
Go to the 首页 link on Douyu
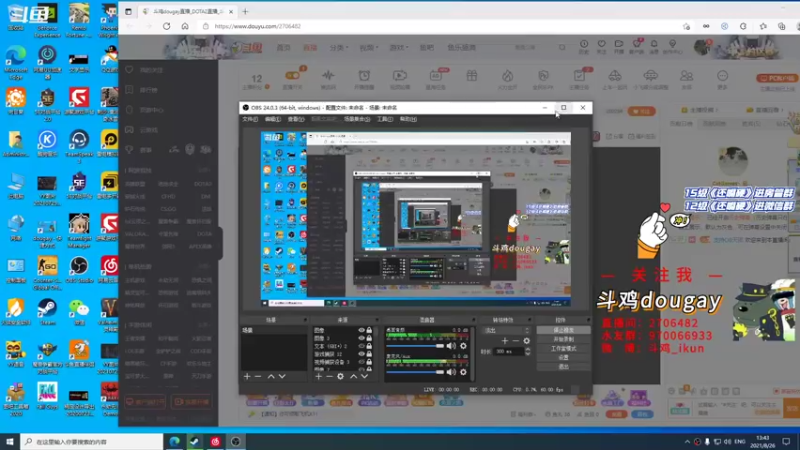(x=283, y=47)
